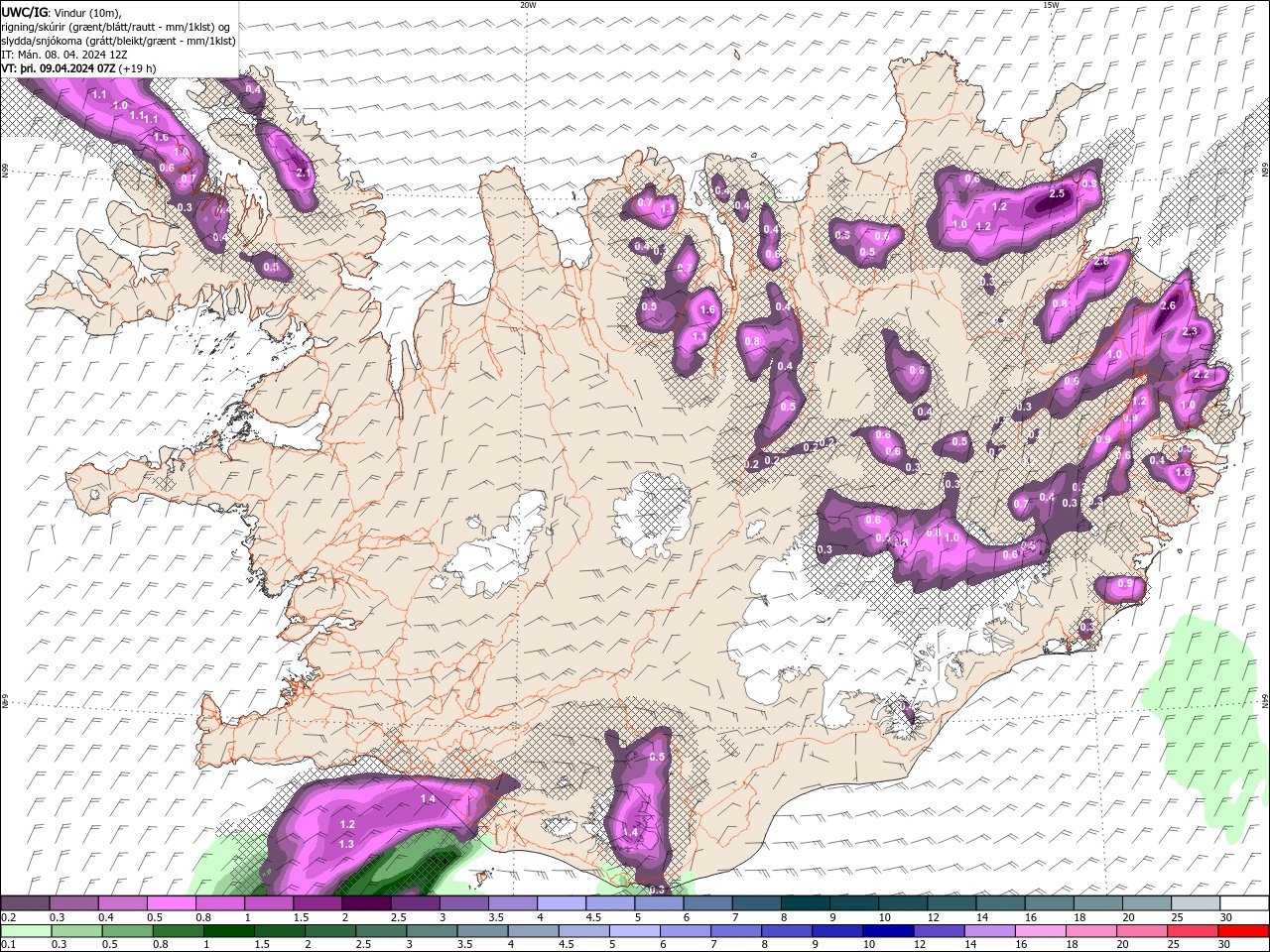Screen dimensions: 1270x952
Task: Click the 'UWC/IG' title text
Action: (x=26, y=12)
